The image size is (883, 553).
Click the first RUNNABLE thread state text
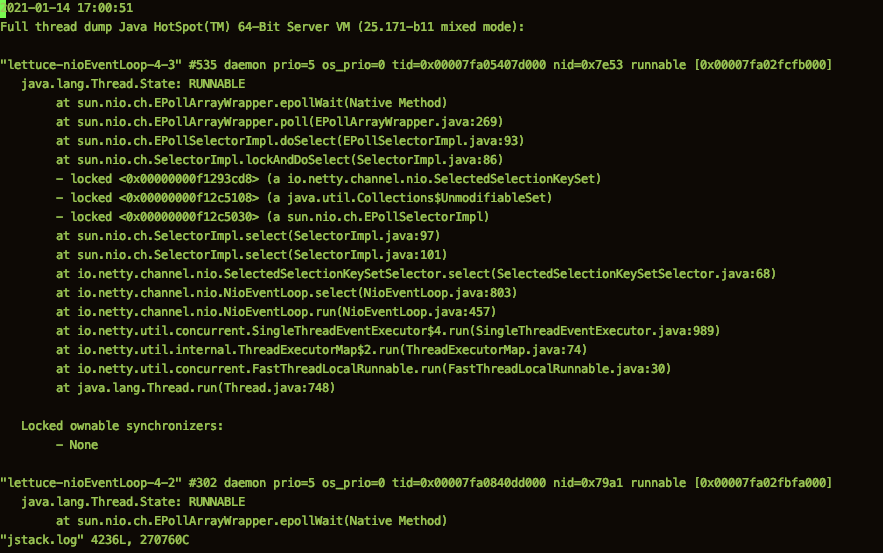pos(216,84)
